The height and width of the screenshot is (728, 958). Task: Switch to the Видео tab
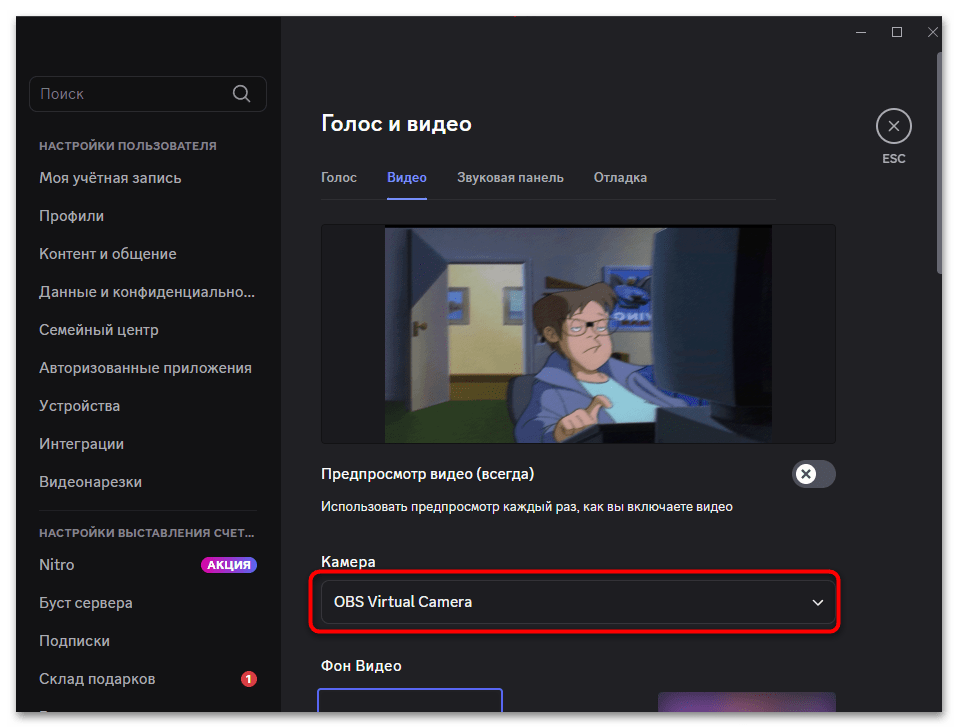(x=406, y=178)
